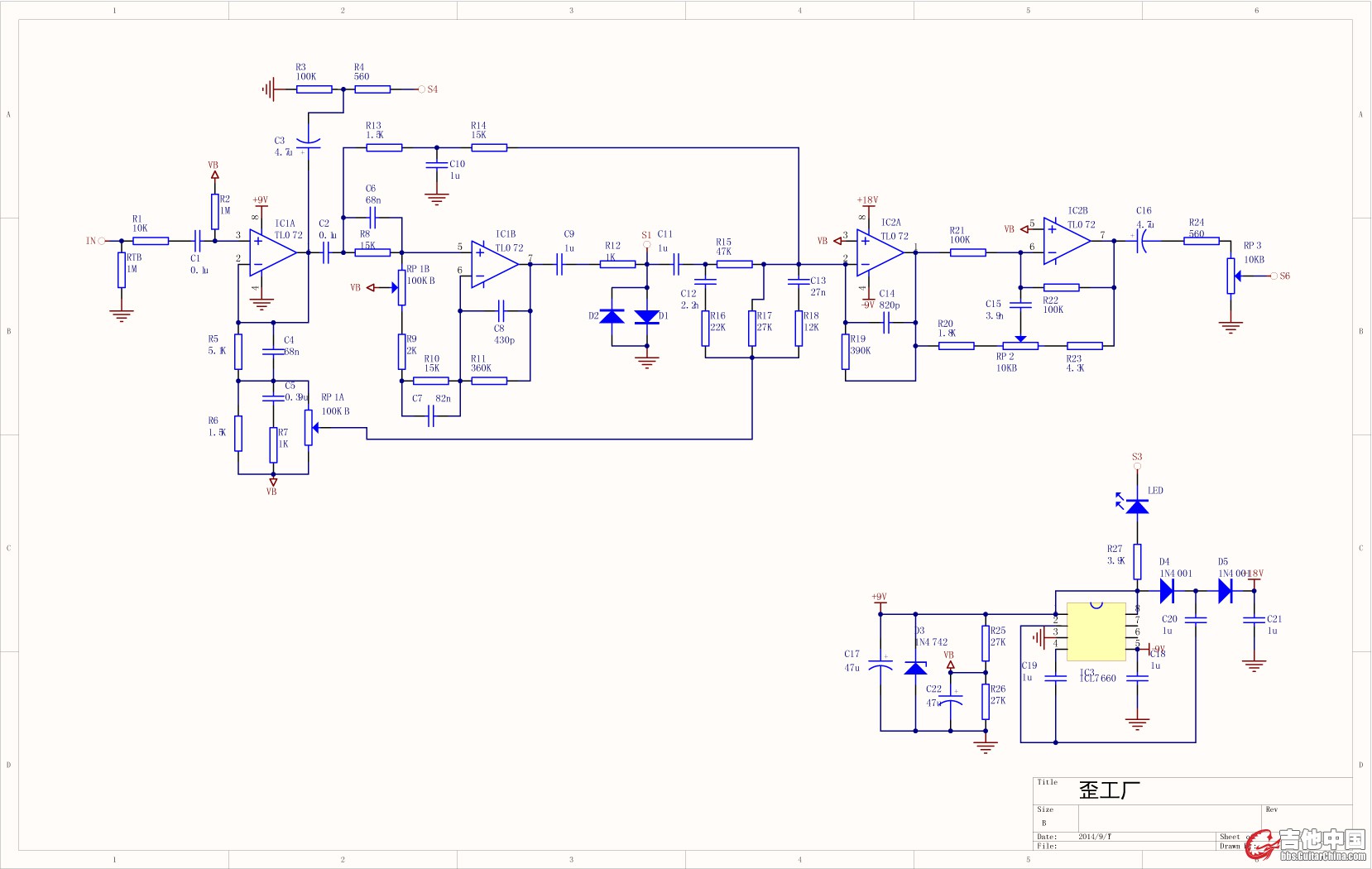Screen dimensions: 1372x869
Task: Click the GuitarChina watermark logo
Action: coord(1306,844)
